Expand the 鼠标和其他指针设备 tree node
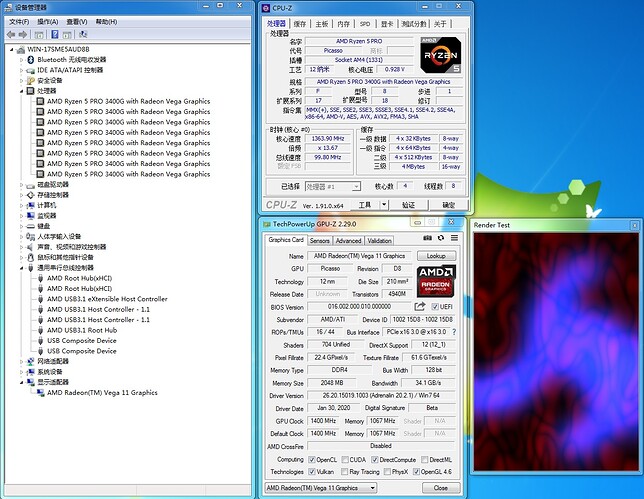Viewport: 644px width, 499px height. point(21,258)
